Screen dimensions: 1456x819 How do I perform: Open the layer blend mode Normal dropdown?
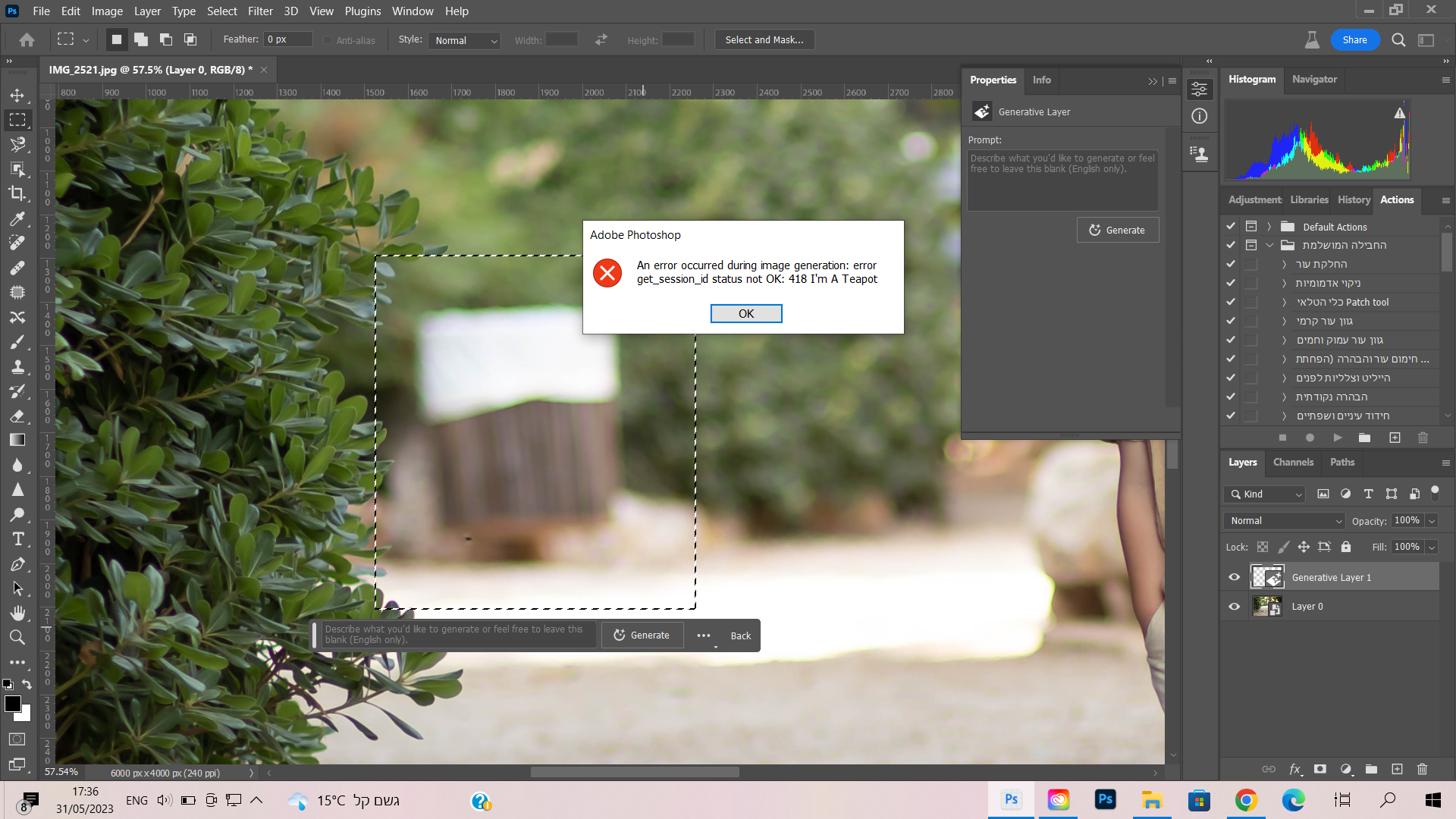1285,520
